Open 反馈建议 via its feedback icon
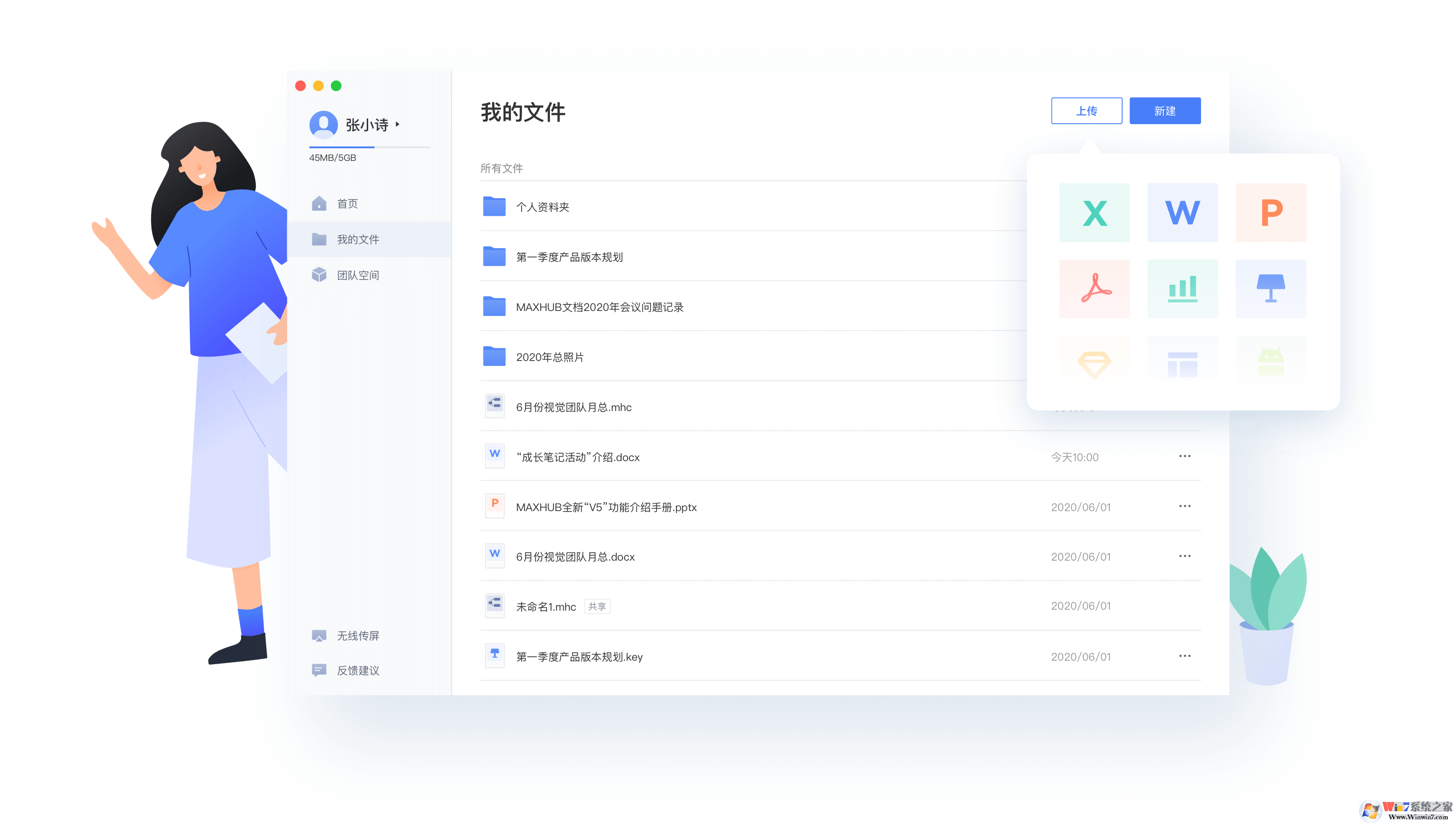The image size is (1456, 824). (320, 670)
